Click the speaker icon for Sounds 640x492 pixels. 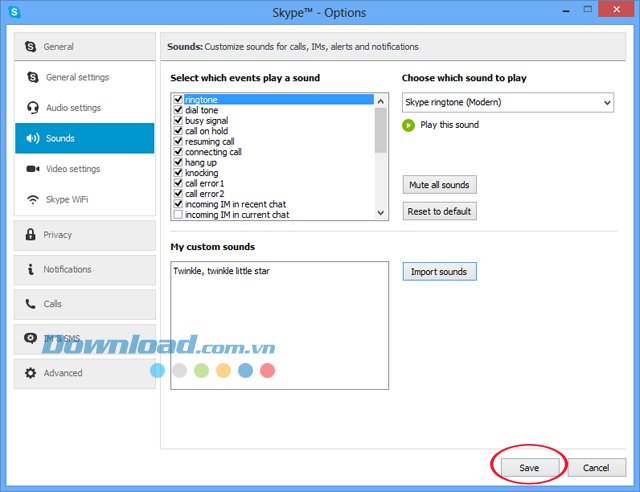point(33,138)
